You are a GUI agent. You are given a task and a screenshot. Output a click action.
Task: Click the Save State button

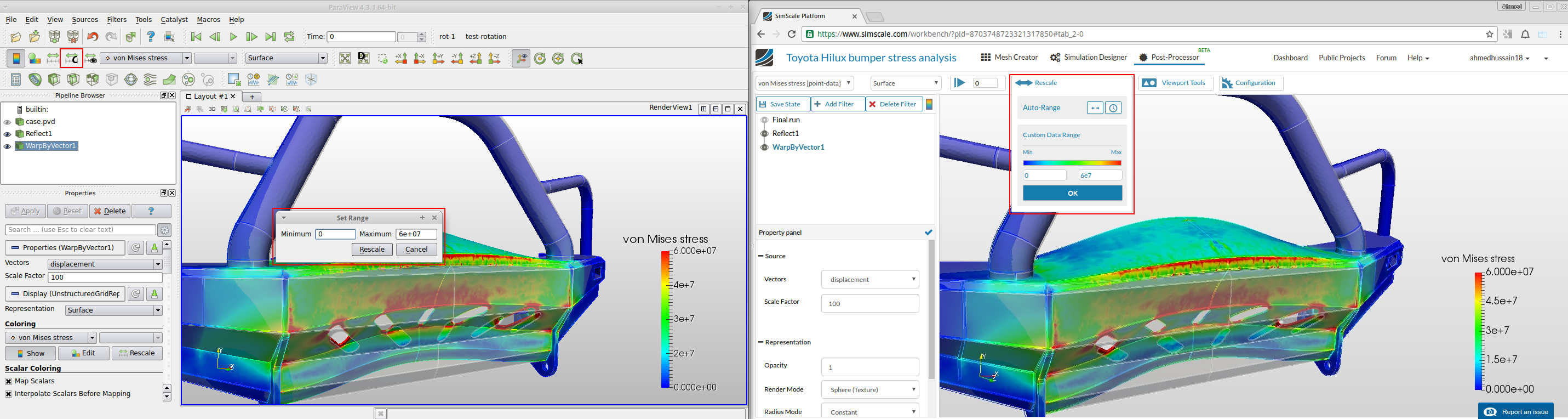(x=783, y=104)
